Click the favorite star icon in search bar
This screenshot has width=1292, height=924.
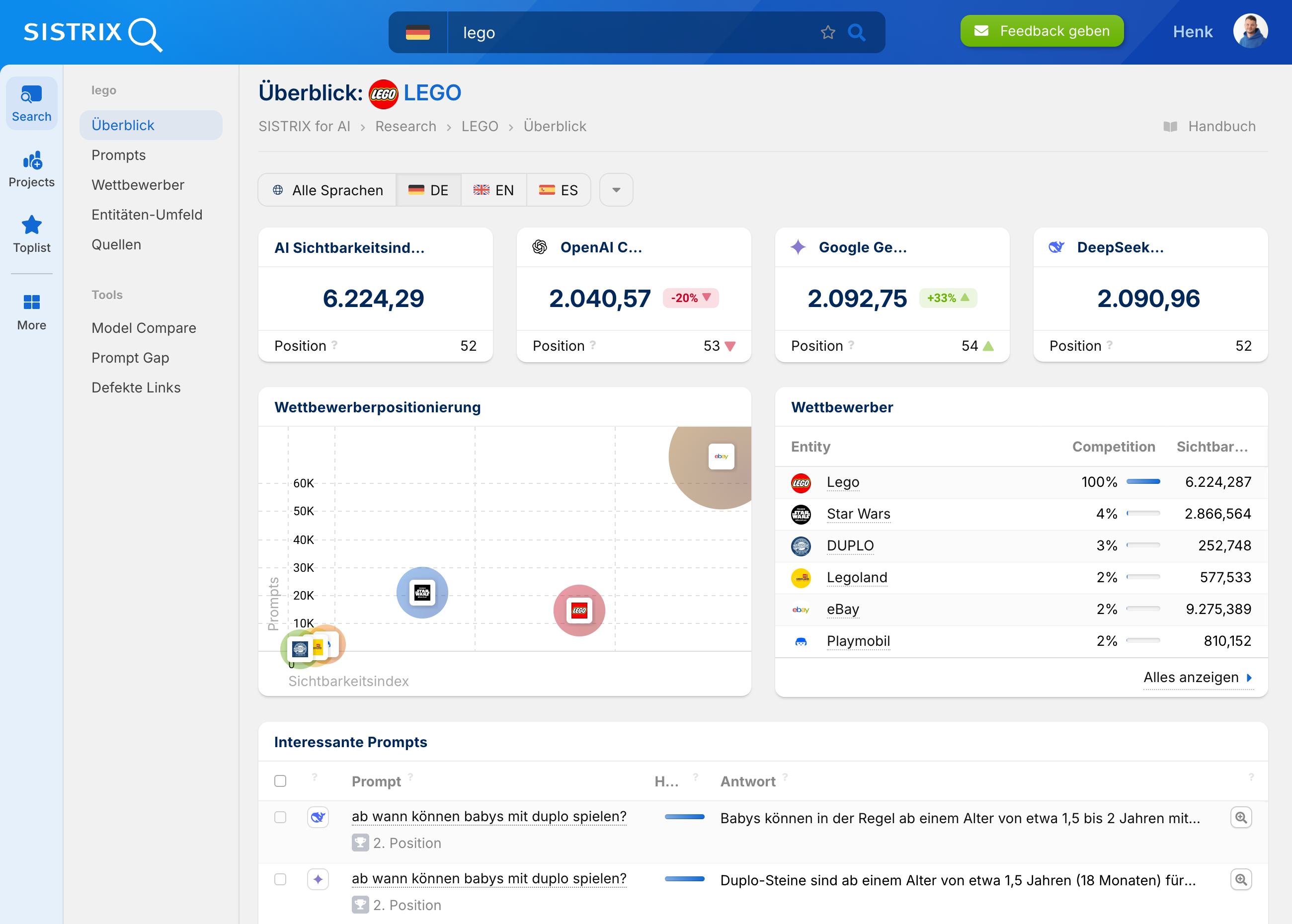[x=827, y=32]
